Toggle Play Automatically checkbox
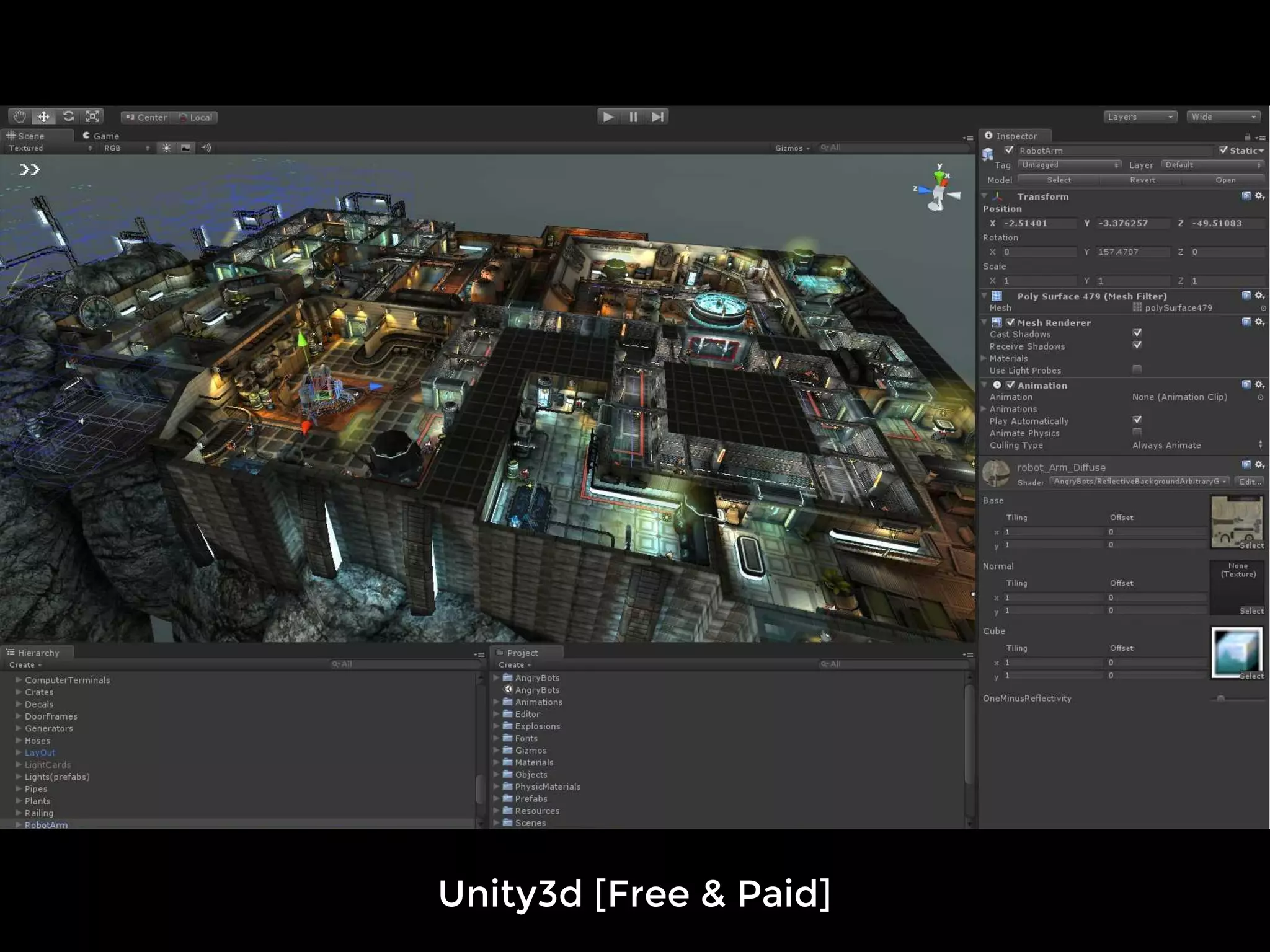Screen dimensions: 1270x952 (x=1137, y=420)
